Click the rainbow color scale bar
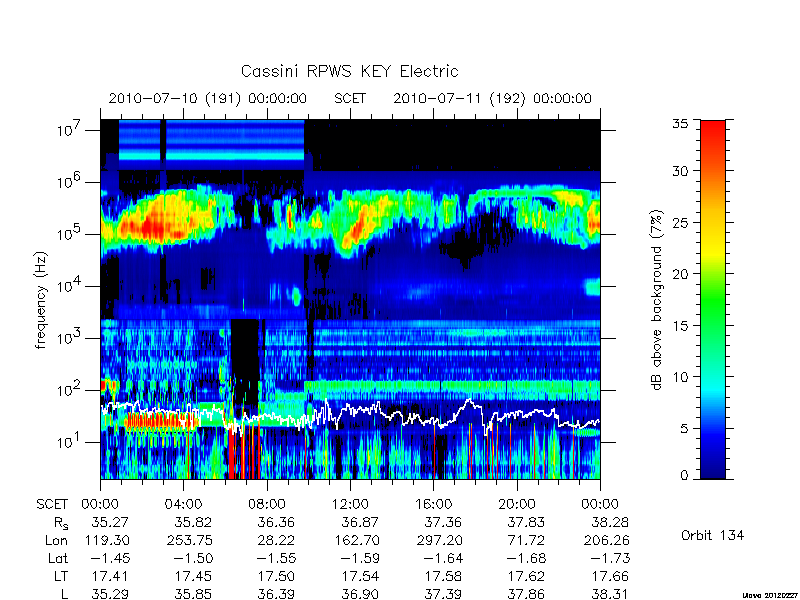The image size is (800, 600). [713, 299]
